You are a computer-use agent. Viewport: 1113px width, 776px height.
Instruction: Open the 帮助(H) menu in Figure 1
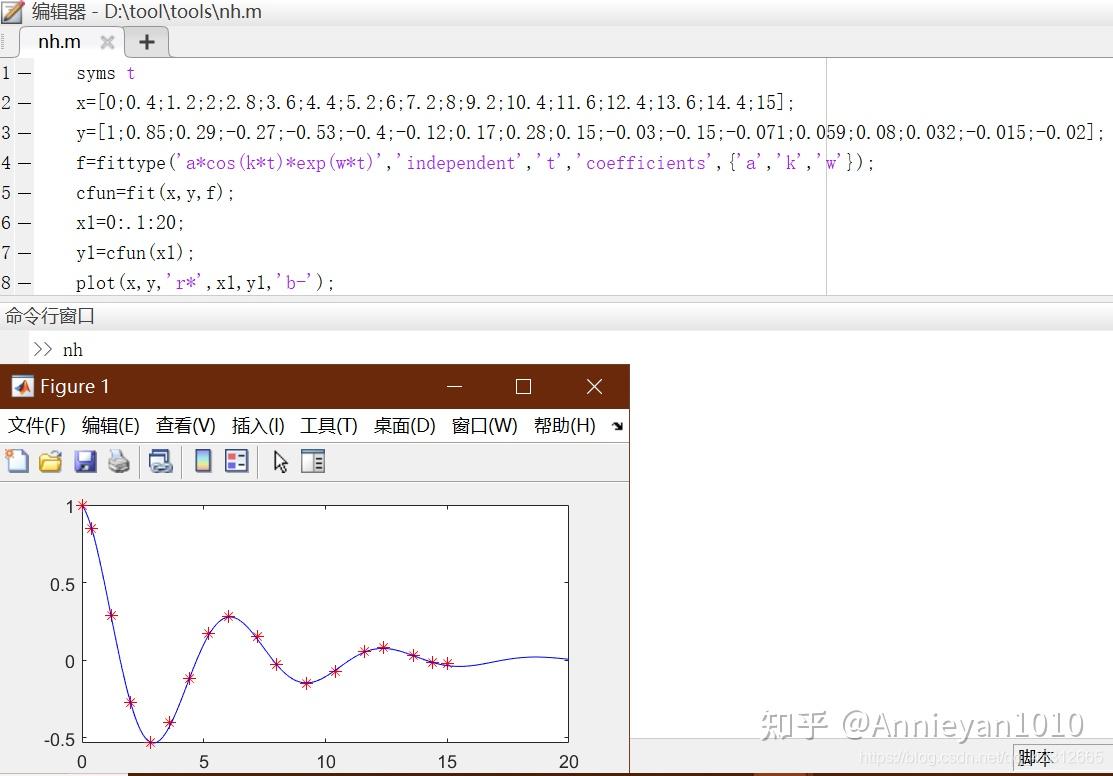564,425
